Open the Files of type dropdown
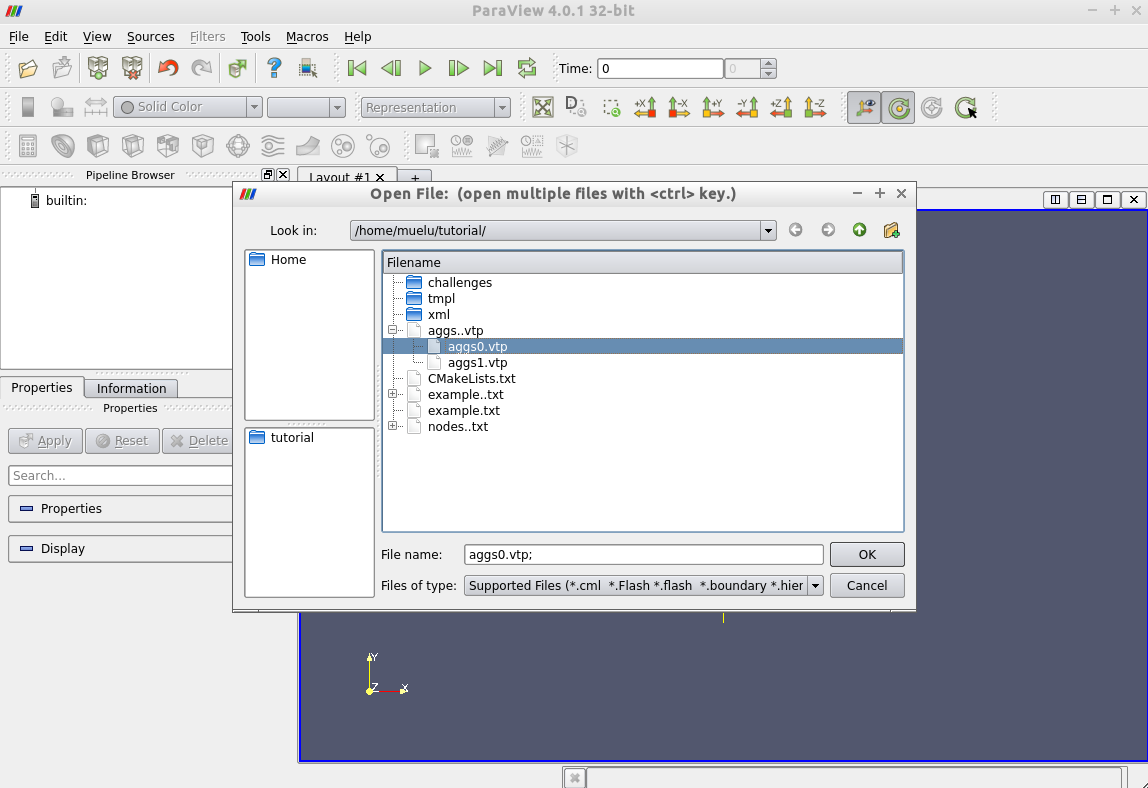 pos(815,585)
